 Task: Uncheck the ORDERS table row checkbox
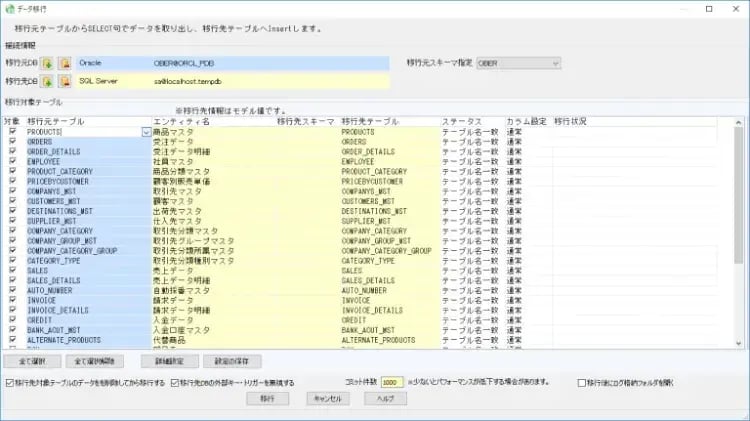[x=12, y=141]
